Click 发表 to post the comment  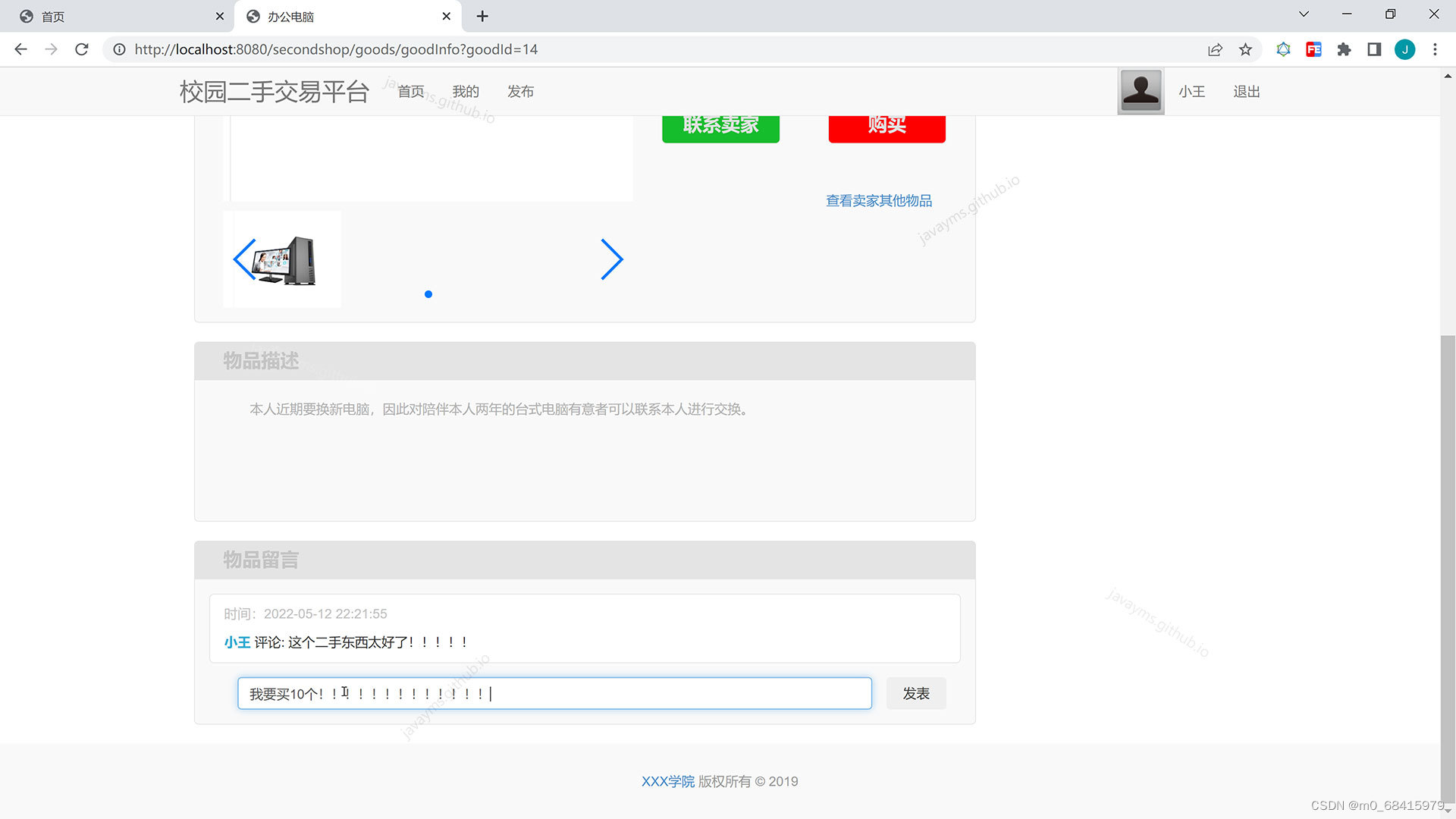[916, 693]
